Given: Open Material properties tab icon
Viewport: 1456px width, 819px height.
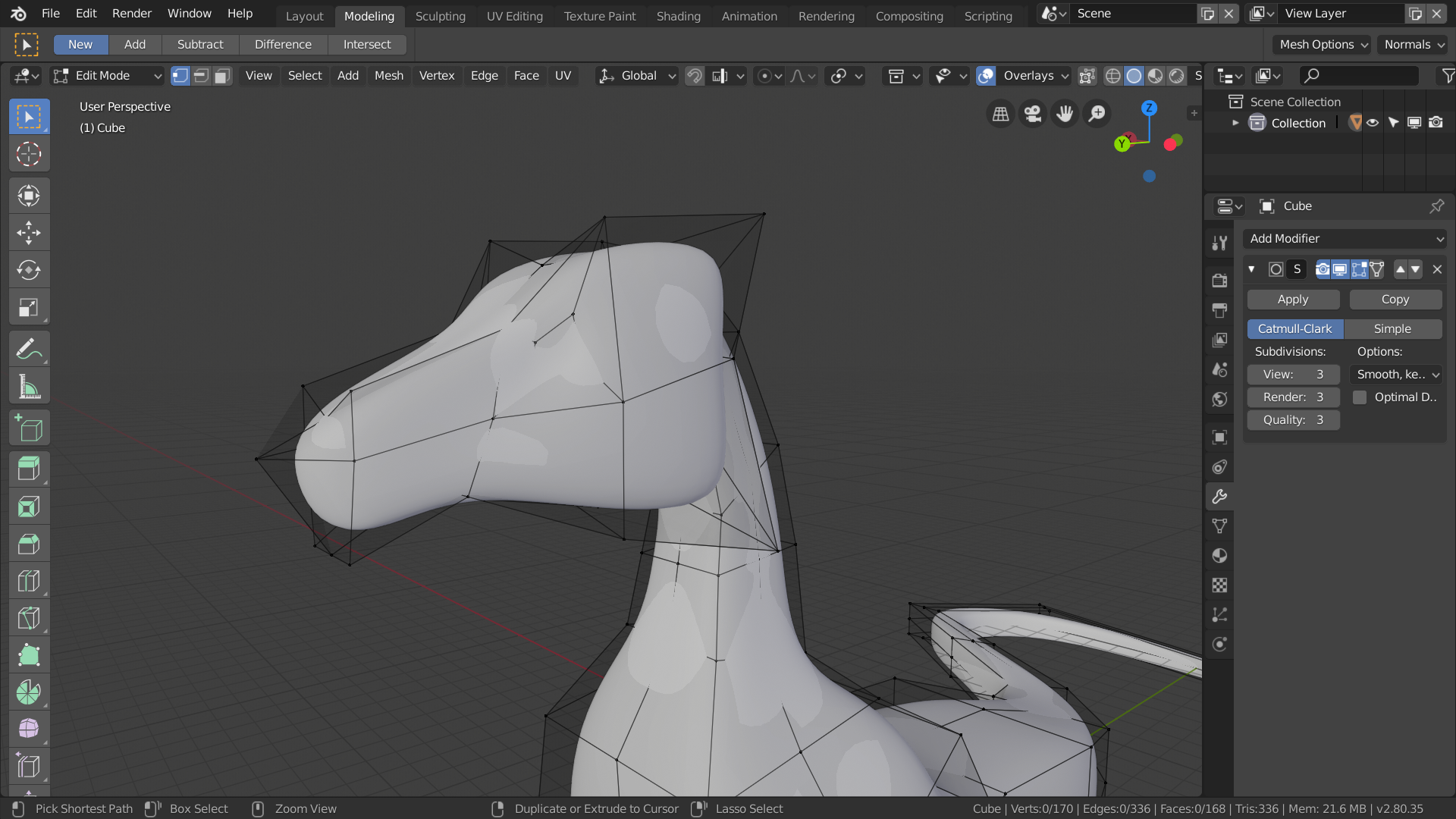Looking at the screenshot, I should tap(1219, 556).
